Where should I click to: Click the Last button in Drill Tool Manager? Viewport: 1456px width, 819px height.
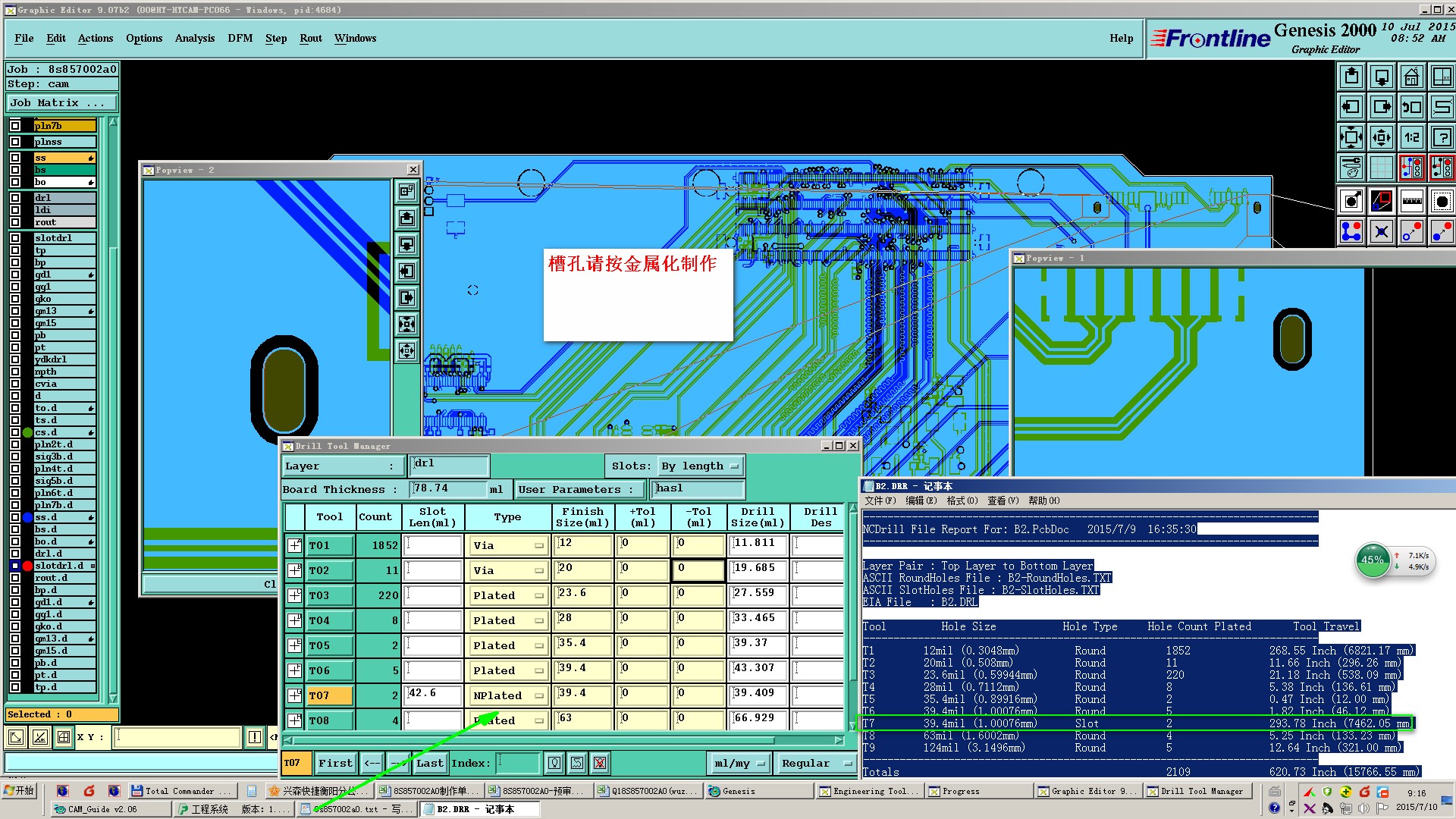click(x=429, y=763)
